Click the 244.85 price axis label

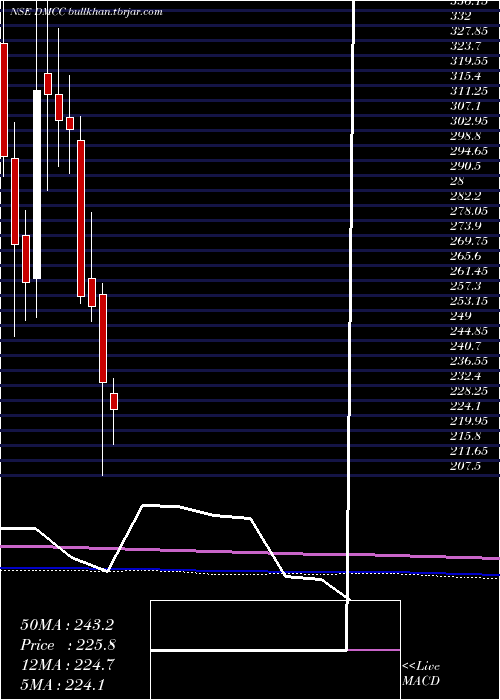point(468,331)
